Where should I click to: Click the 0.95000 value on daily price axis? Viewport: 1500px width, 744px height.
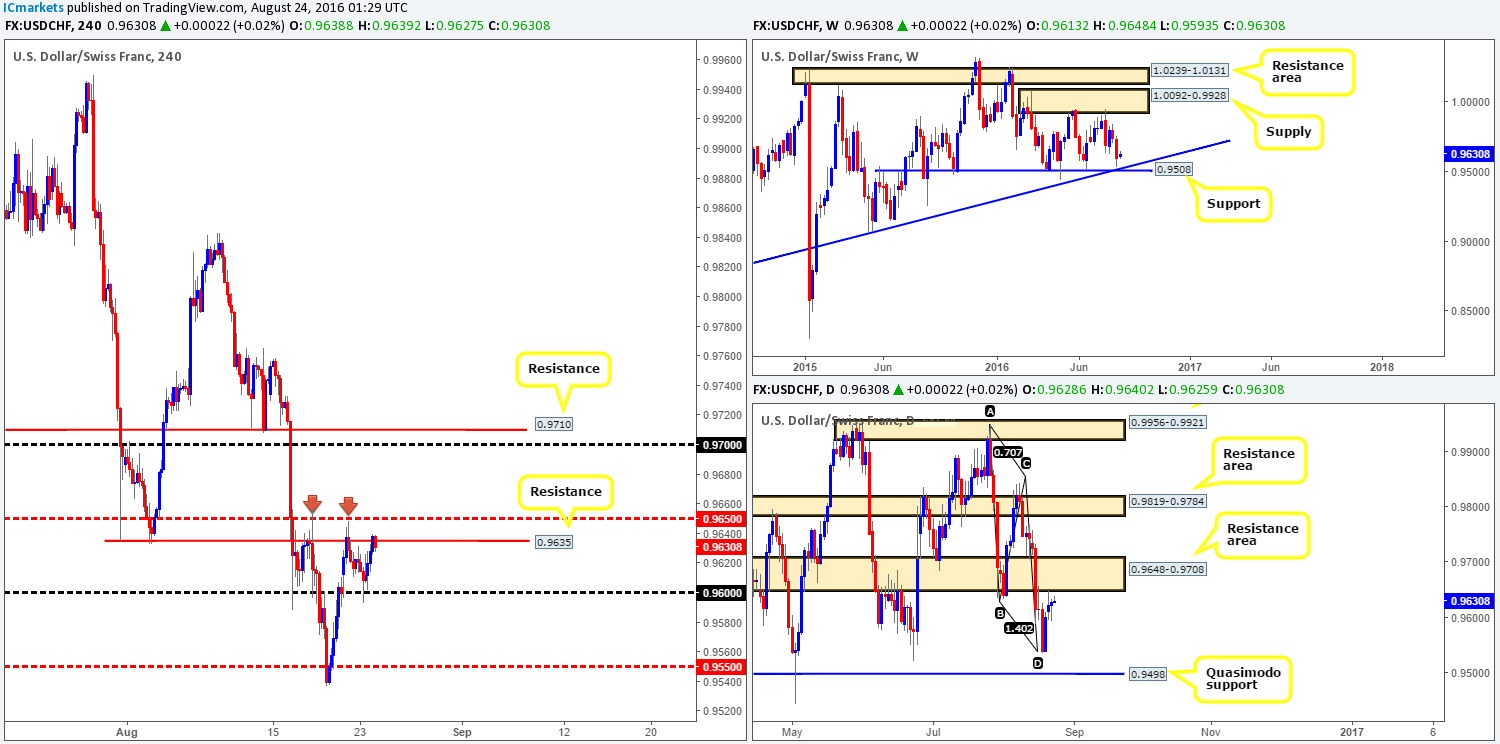click(1471, 672)
